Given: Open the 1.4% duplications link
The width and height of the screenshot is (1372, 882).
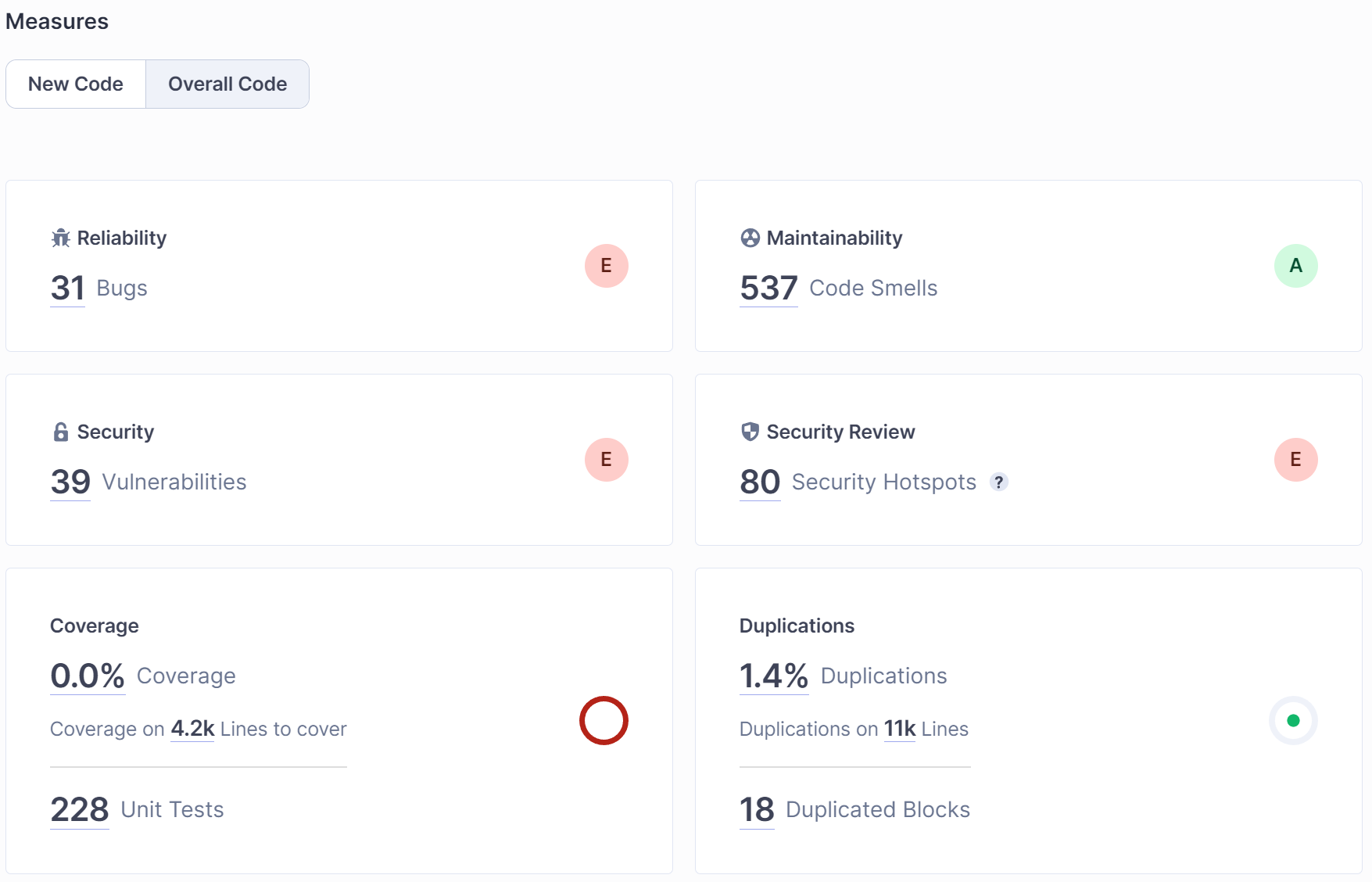Looking at the screenshot, I should (774, 676).
